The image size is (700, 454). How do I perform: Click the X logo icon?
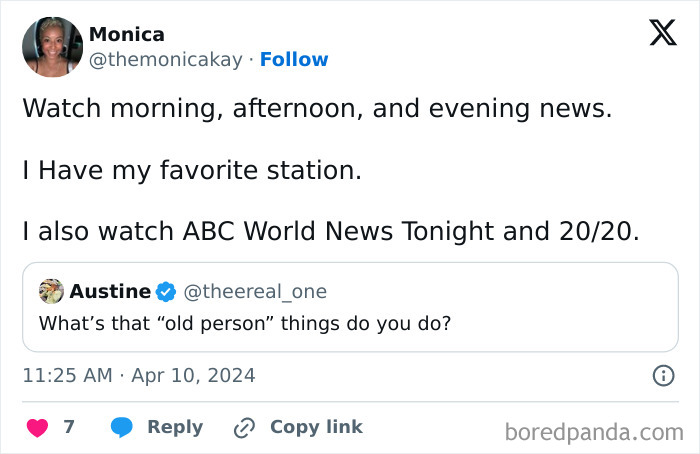(x=662, y=34)
